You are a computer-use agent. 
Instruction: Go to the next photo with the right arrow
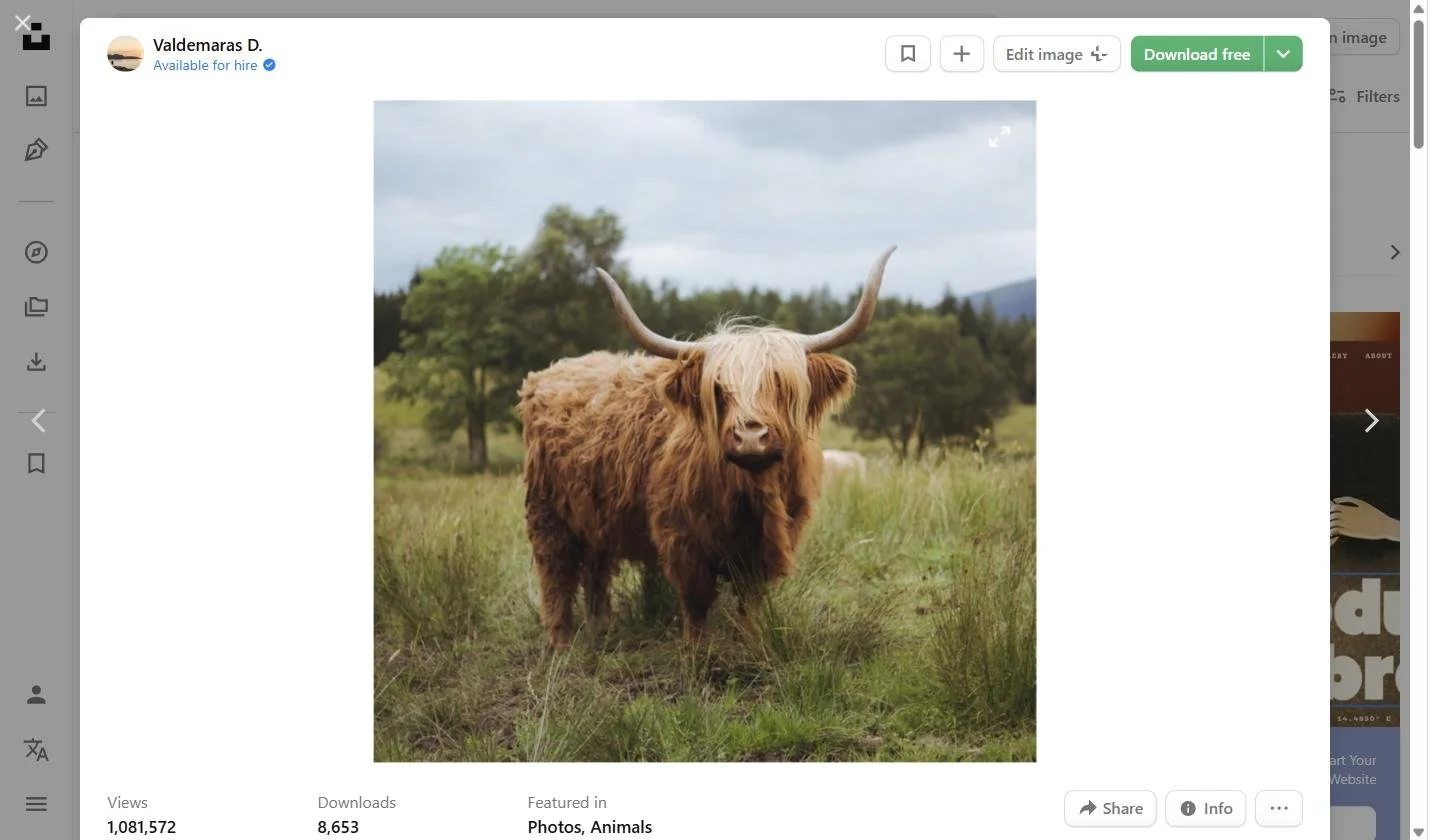tap(1371, 420)
